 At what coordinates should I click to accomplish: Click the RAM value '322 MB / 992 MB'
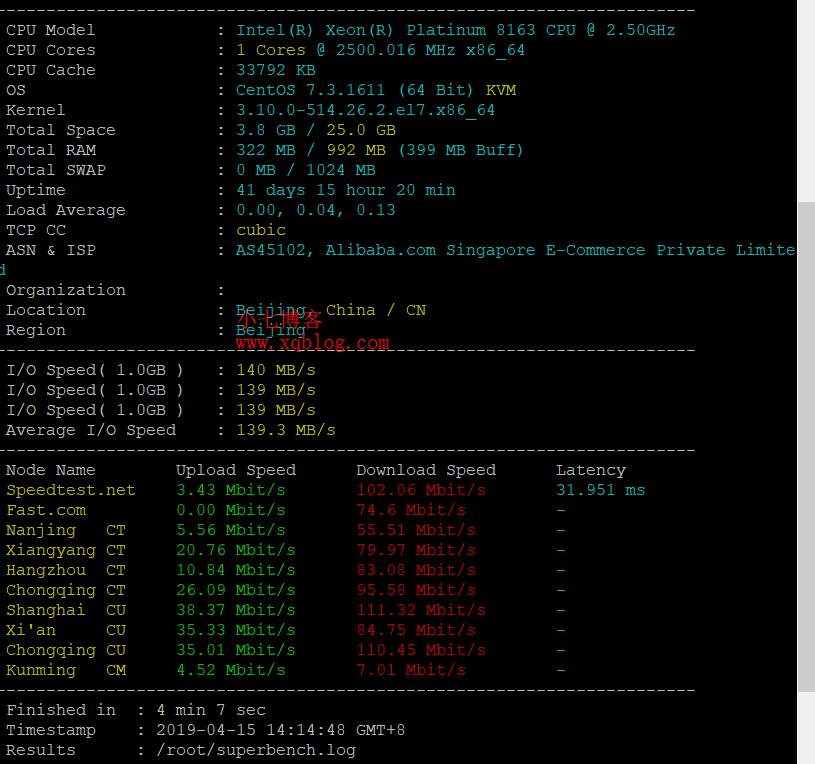point(311,150)
